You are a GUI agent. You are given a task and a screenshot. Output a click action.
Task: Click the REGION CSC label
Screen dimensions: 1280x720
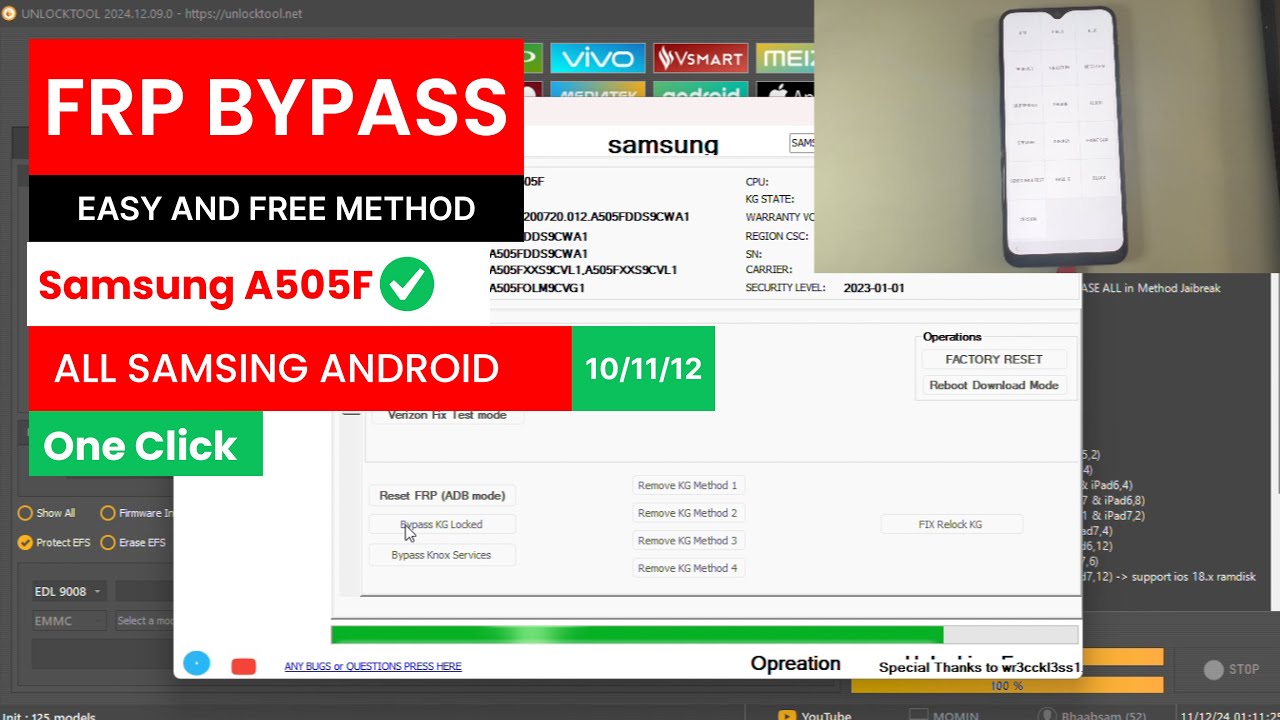click(778, 236)
